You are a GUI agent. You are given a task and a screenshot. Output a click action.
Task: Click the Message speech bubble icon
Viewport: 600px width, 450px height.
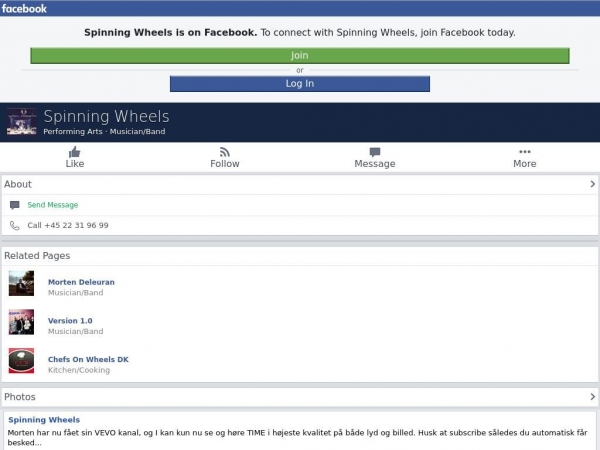[x=375, y=152]
